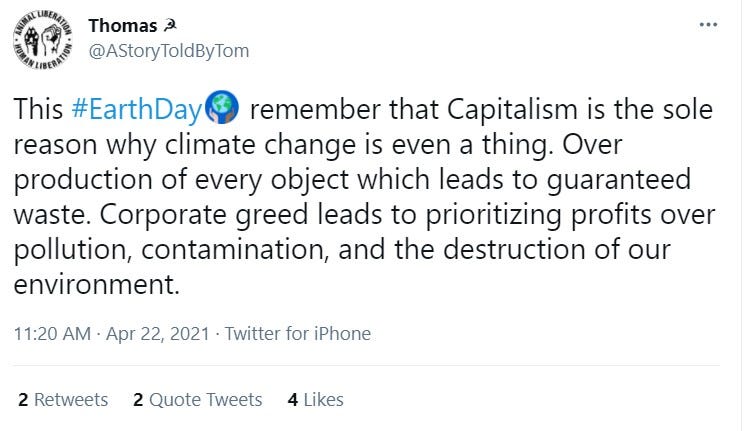Show who gave the 4 Likes
The width and height of the screenshot is (746, 431).
pos(315,400)
